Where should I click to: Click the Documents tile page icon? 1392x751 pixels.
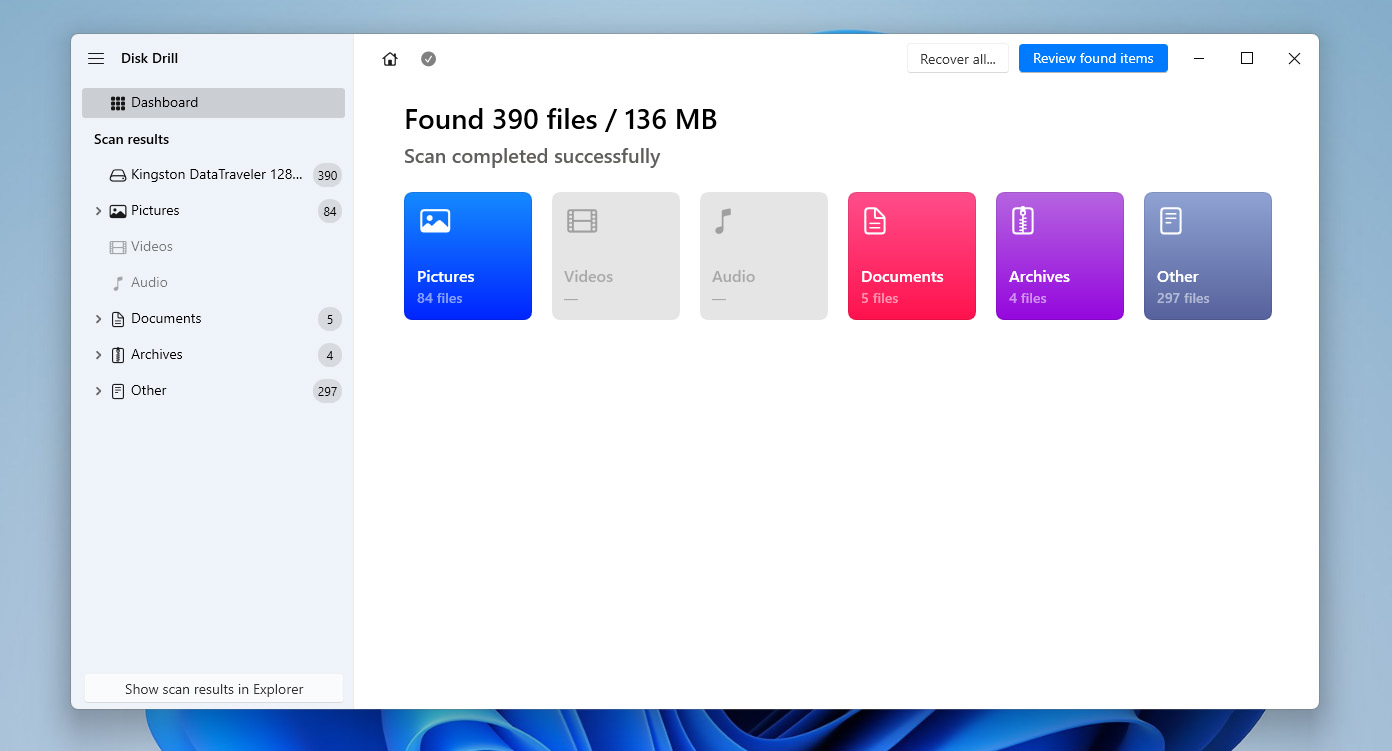(x=875, y=221)
